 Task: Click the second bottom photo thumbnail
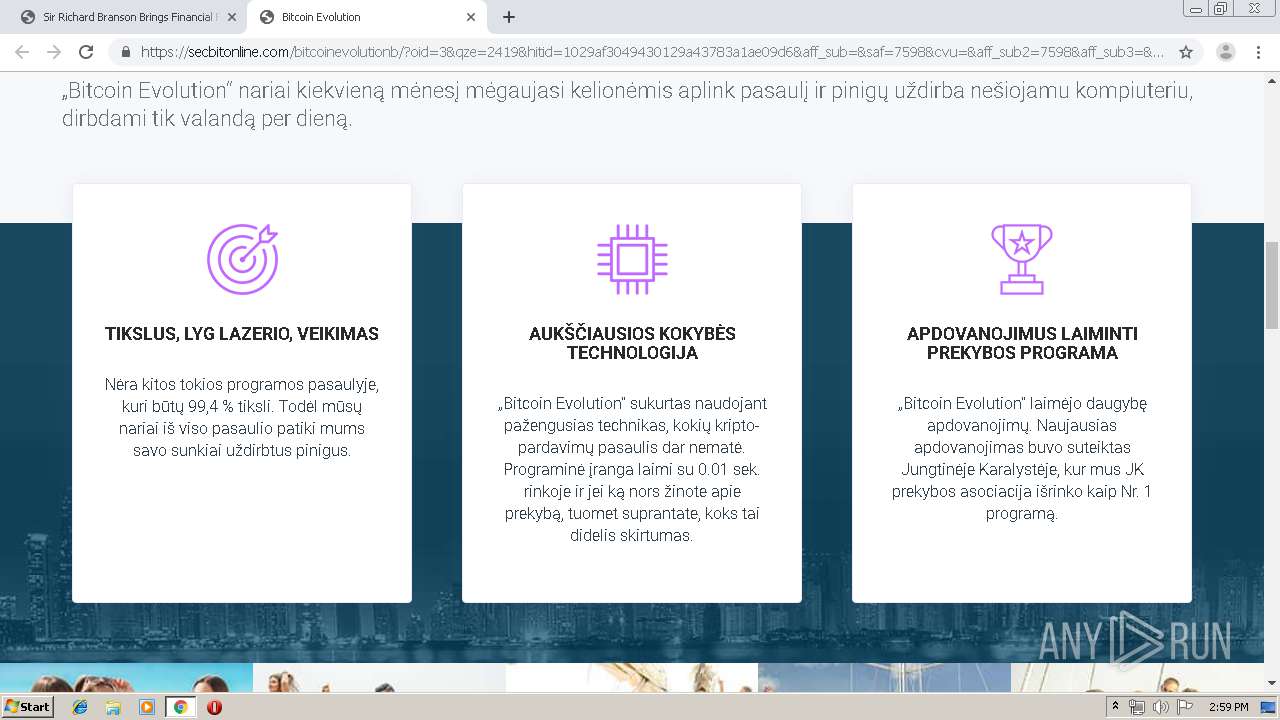point(379,677)
